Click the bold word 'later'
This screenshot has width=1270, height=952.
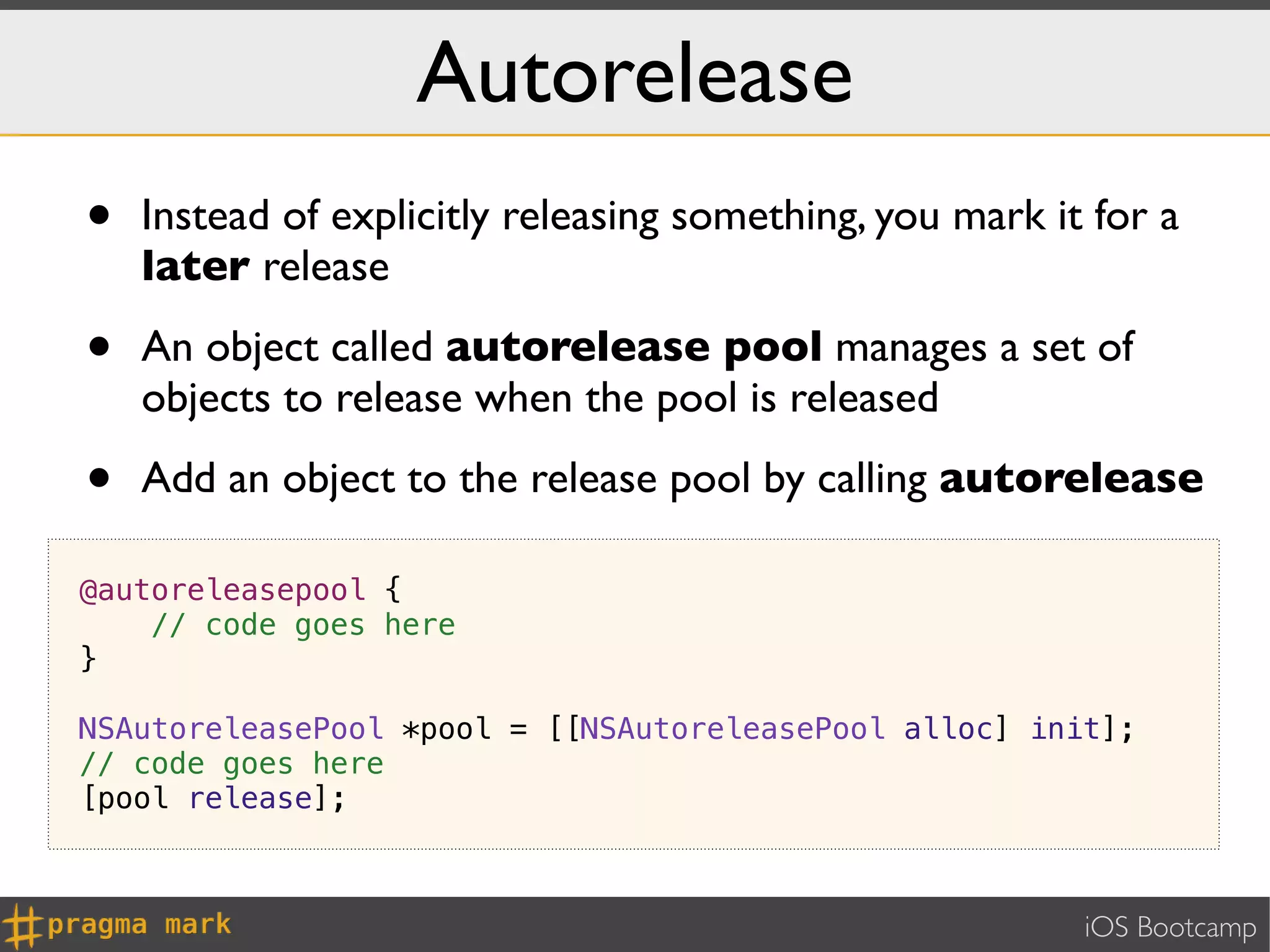[195, 267]
